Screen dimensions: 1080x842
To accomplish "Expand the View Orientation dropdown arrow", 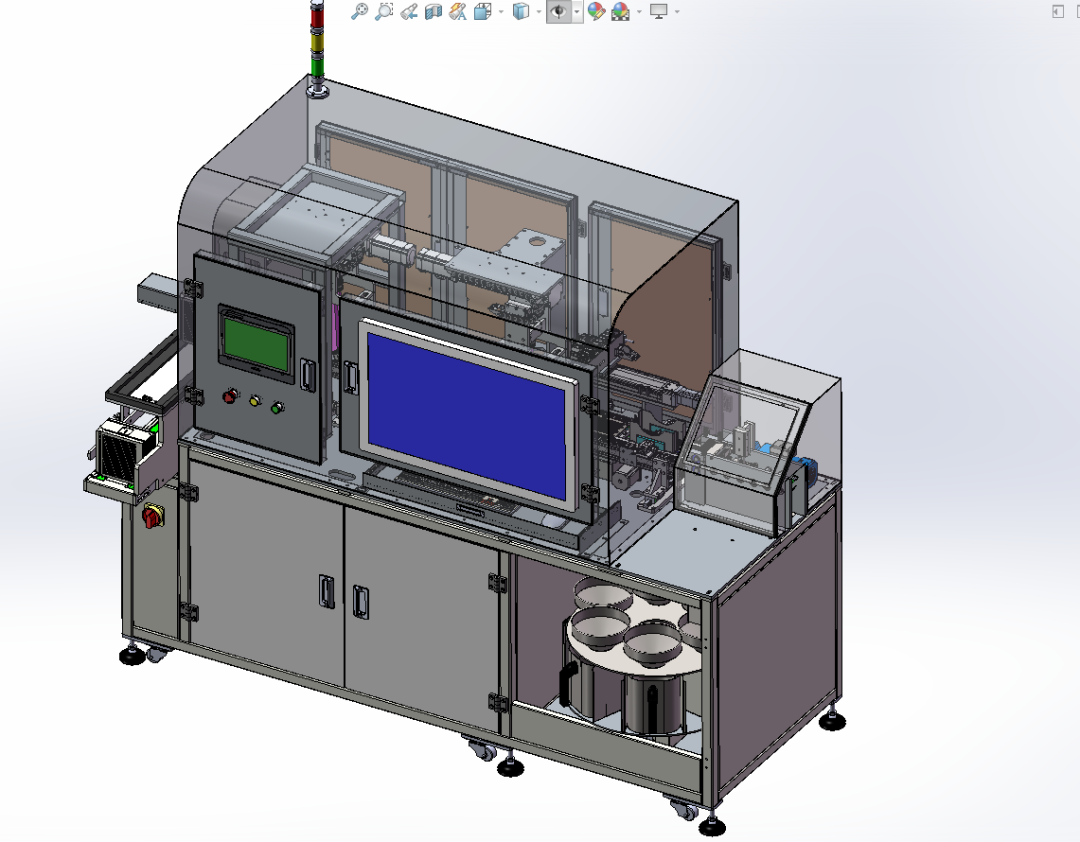I will click(x=501, y=12).
